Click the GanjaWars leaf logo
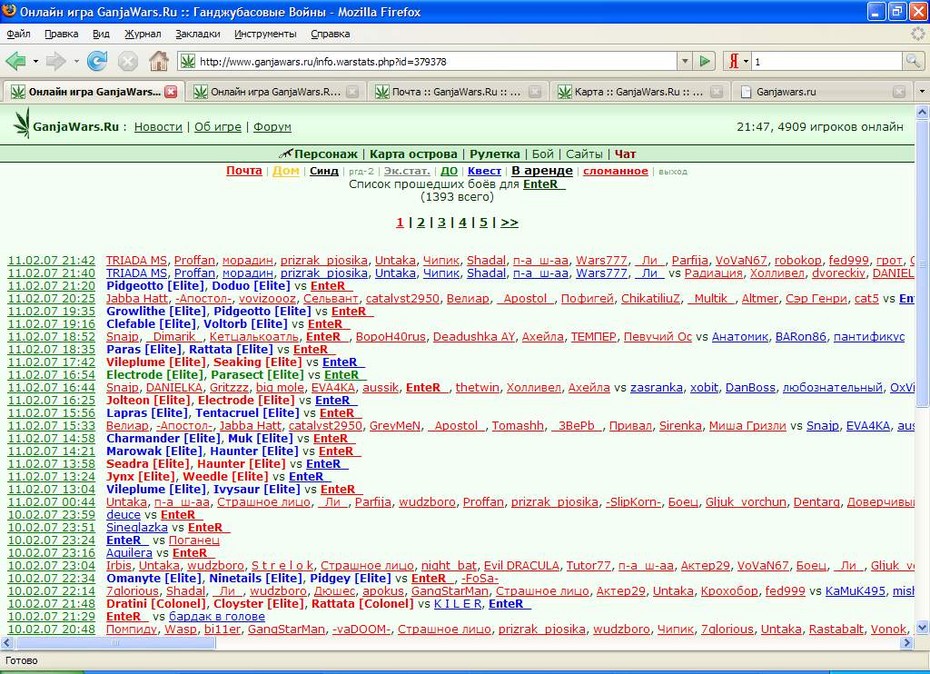This screenshot has width=930, height=674. pyautogui.click(x=22, y=123)
